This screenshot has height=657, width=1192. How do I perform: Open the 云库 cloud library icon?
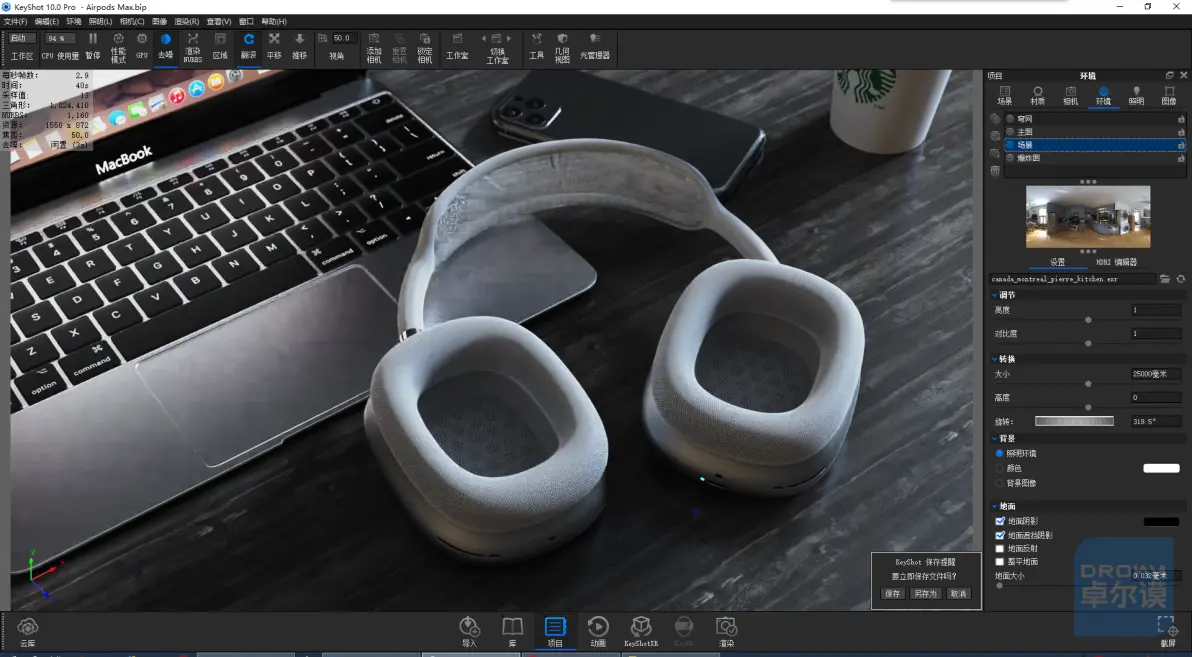27,631
